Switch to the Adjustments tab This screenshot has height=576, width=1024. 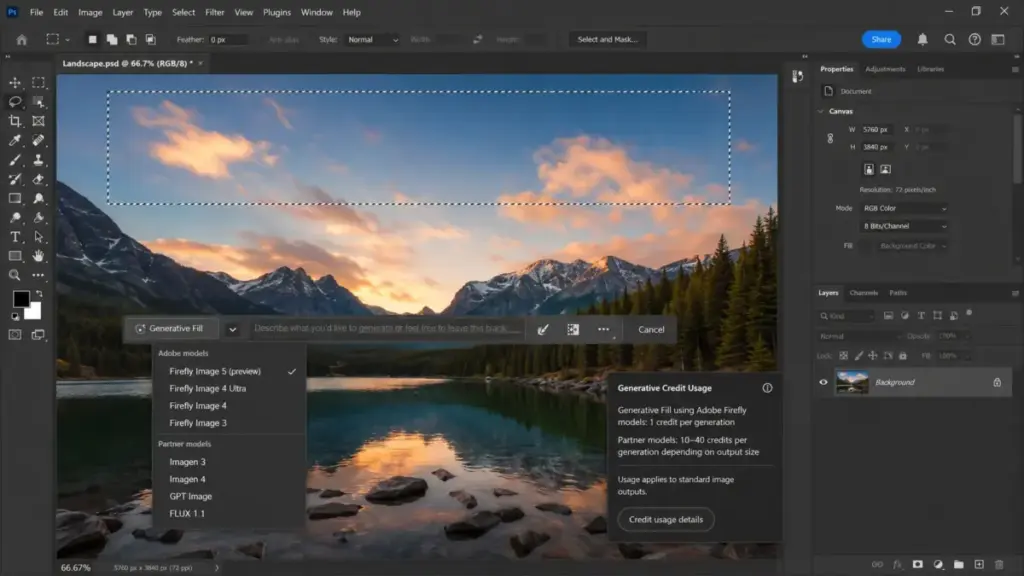[885, 69]
